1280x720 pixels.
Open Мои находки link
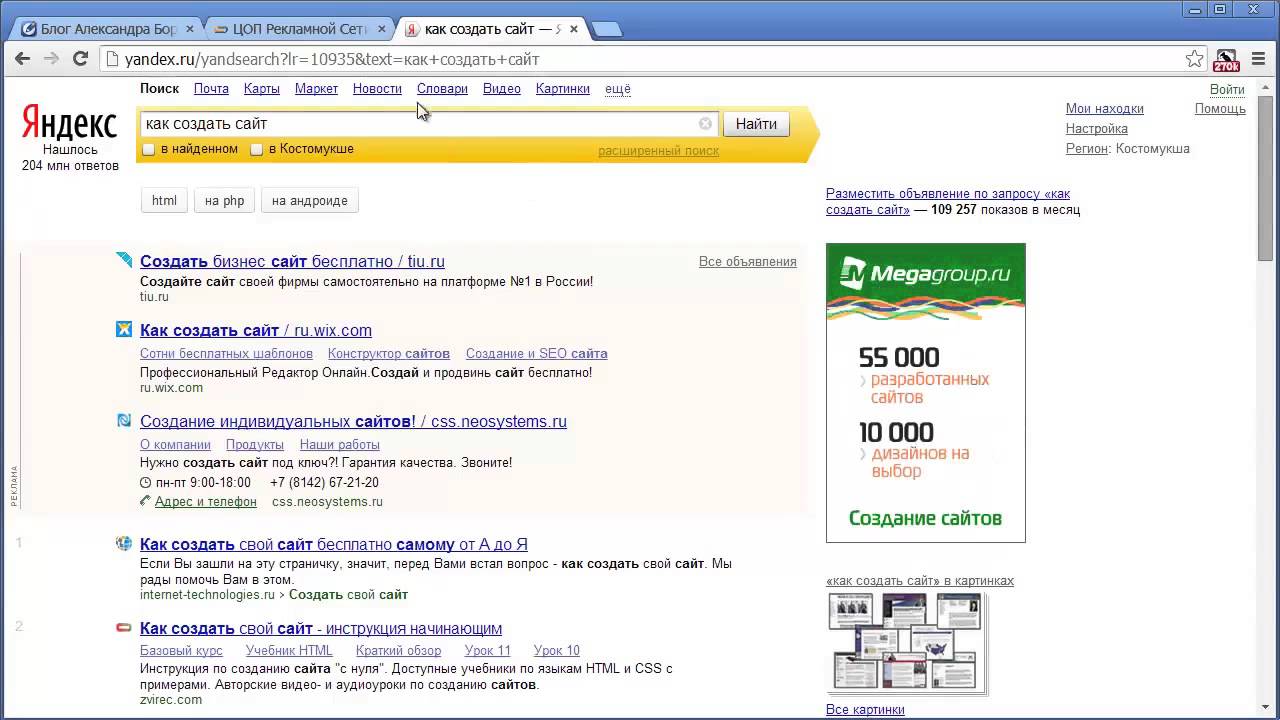click(x=1105, y=109)
